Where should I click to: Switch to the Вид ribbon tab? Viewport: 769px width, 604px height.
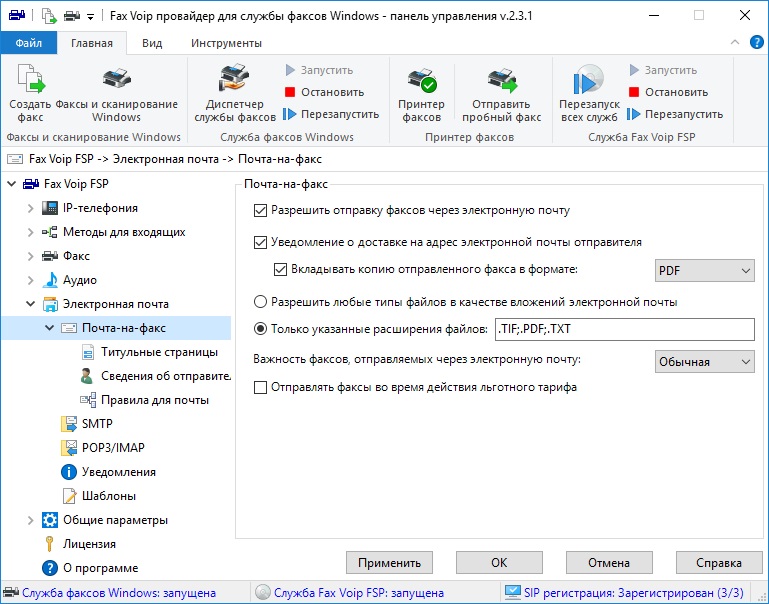(x=152, y=43)
